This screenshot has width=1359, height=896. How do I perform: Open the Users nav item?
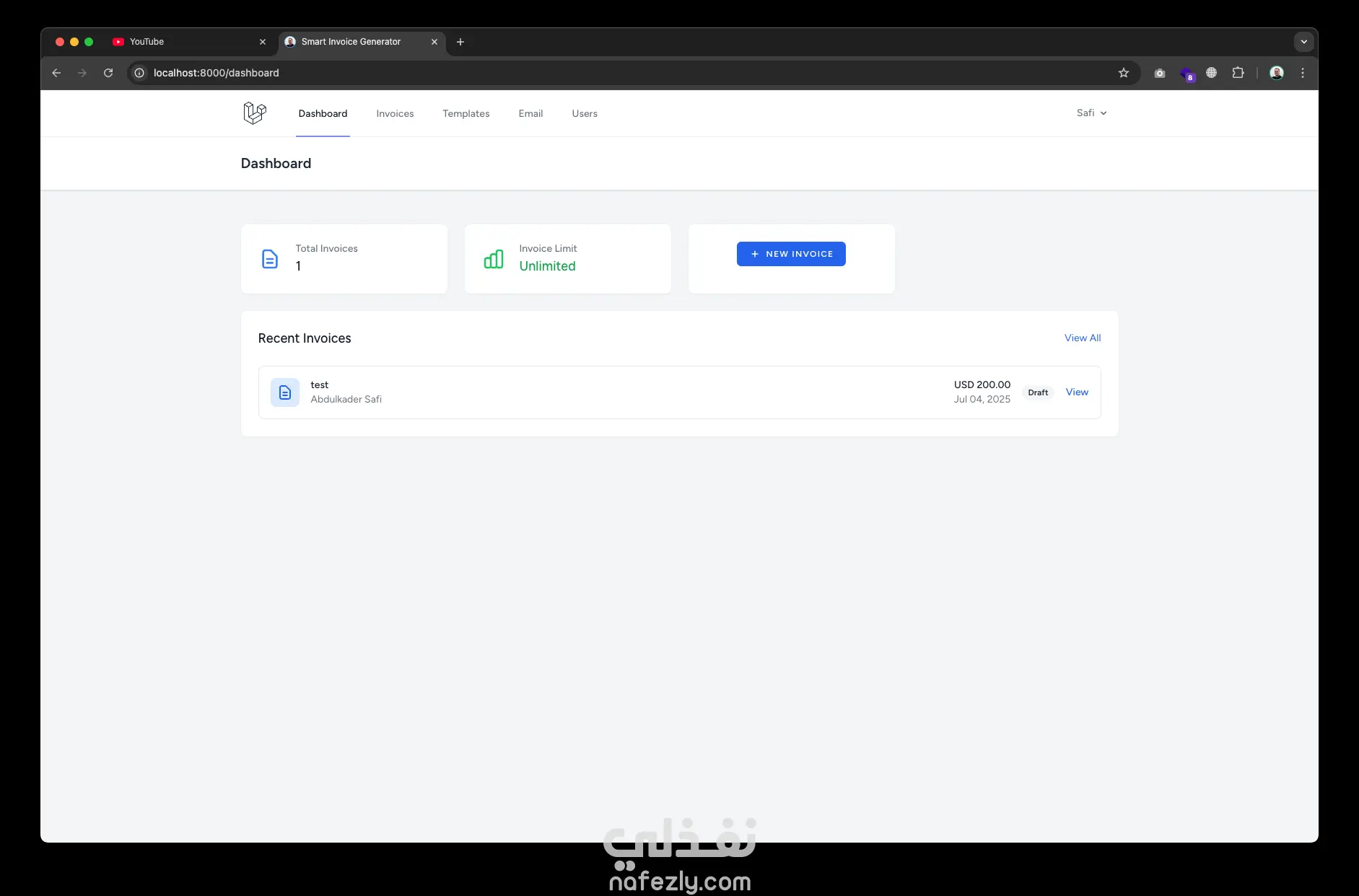click(x=585, y=114)
